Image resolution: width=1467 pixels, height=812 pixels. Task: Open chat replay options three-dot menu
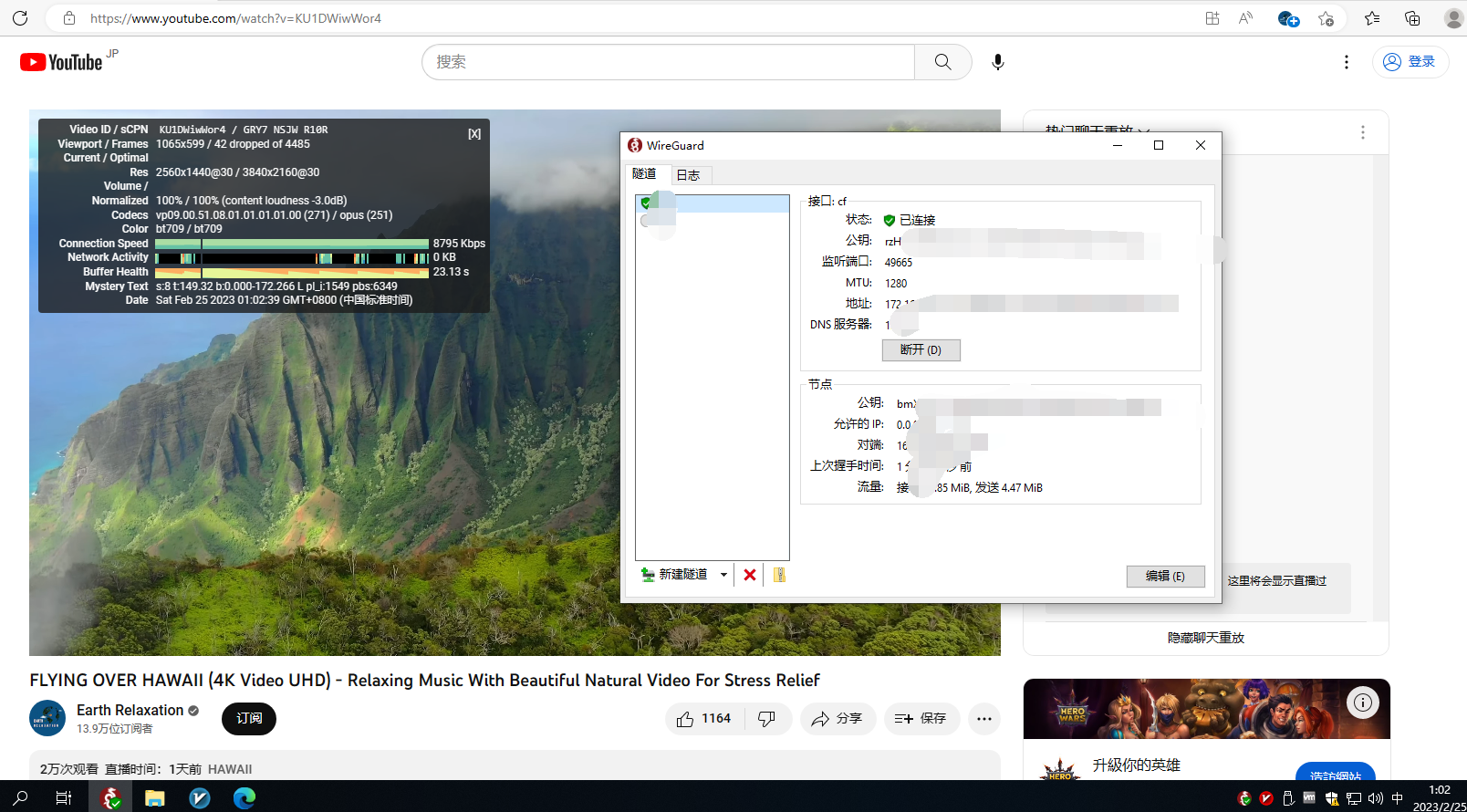tap(1362, 132)
